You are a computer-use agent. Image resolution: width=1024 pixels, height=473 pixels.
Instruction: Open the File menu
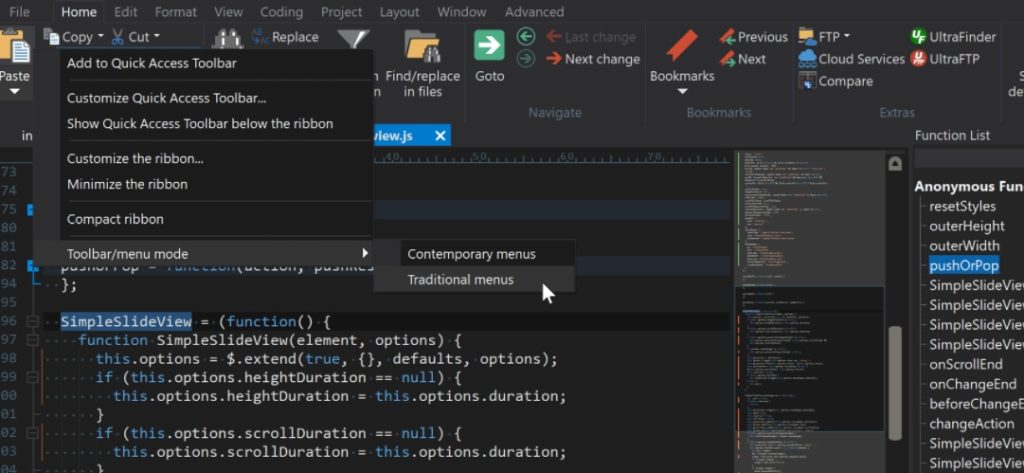click(x=20, y=12)
